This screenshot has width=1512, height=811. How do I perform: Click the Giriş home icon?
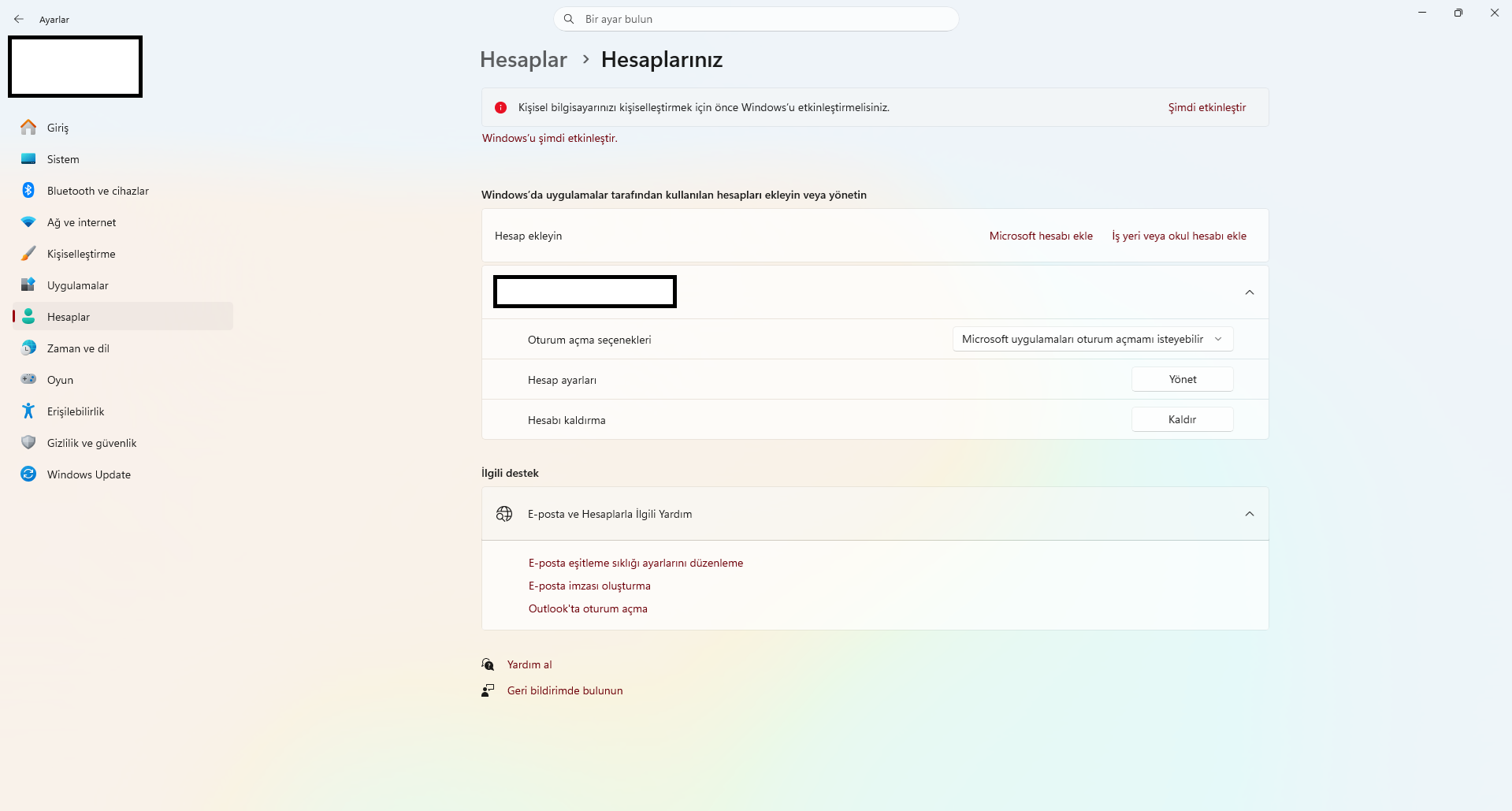click(x=28, y=127)
